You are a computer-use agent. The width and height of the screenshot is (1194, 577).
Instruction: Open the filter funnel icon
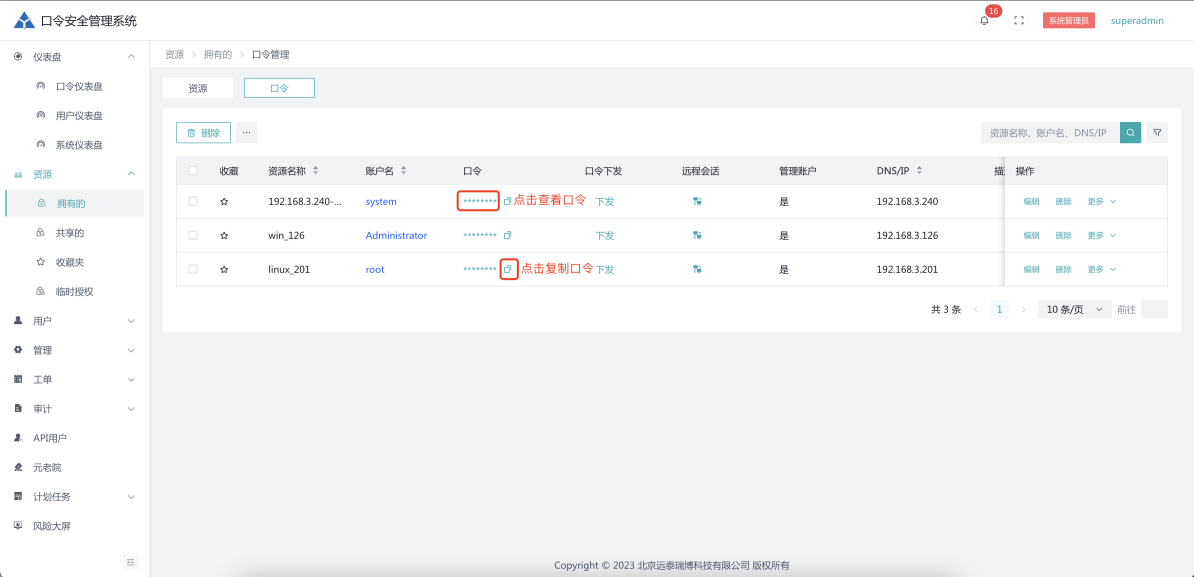click(1157, 132)
